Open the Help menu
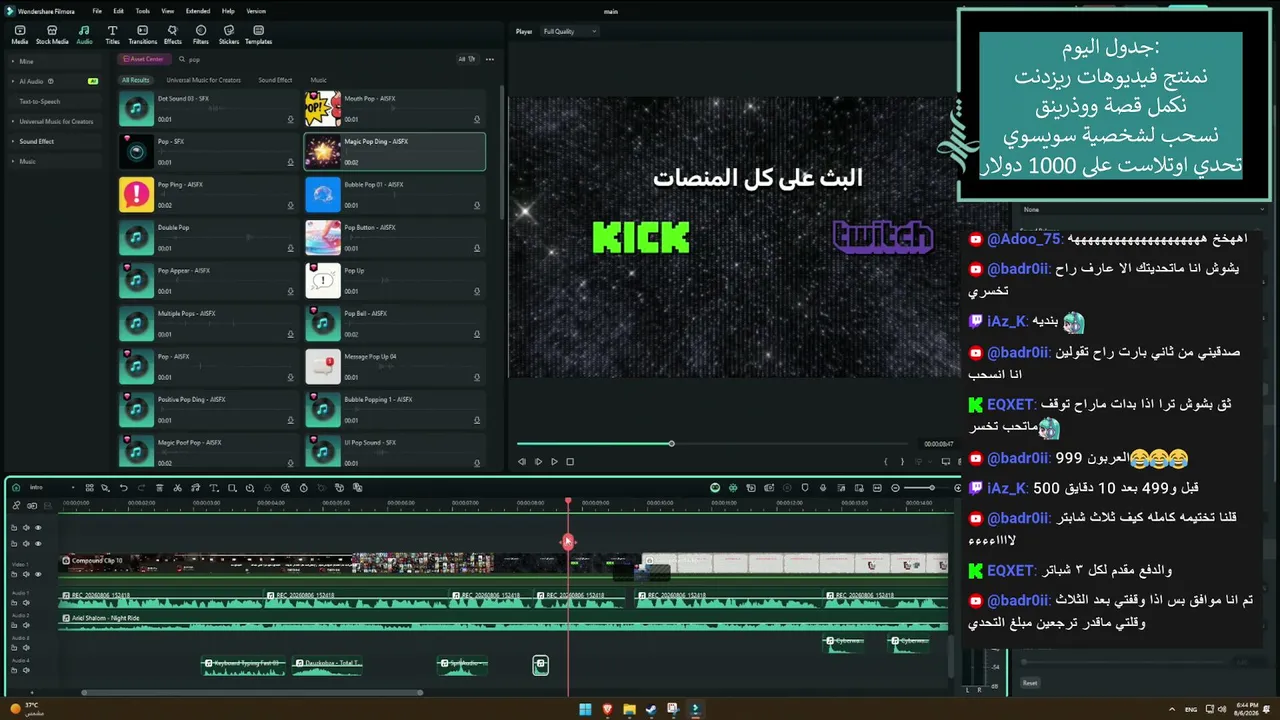The width and height of the screenshot is (1280, 720). (x=228, y=11)
